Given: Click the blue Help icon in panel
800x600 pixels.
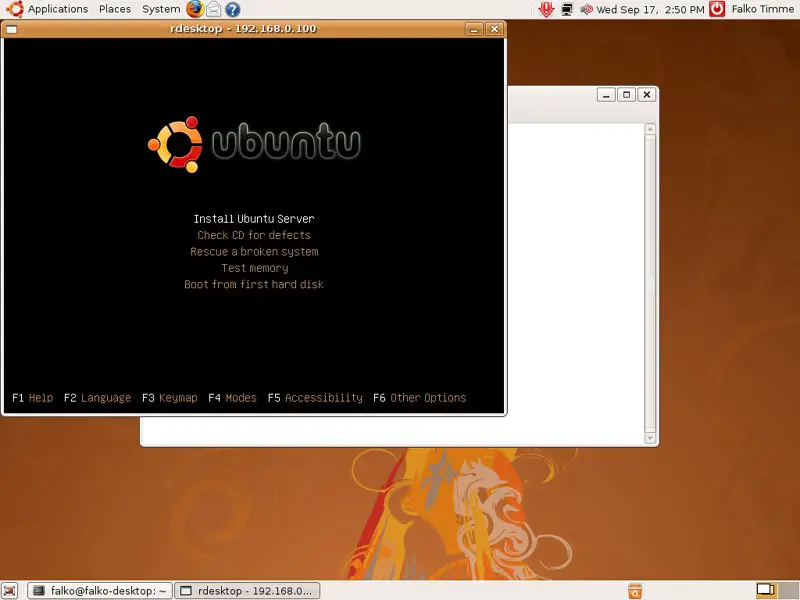Looking at the screenshot, I should point(233,9).
